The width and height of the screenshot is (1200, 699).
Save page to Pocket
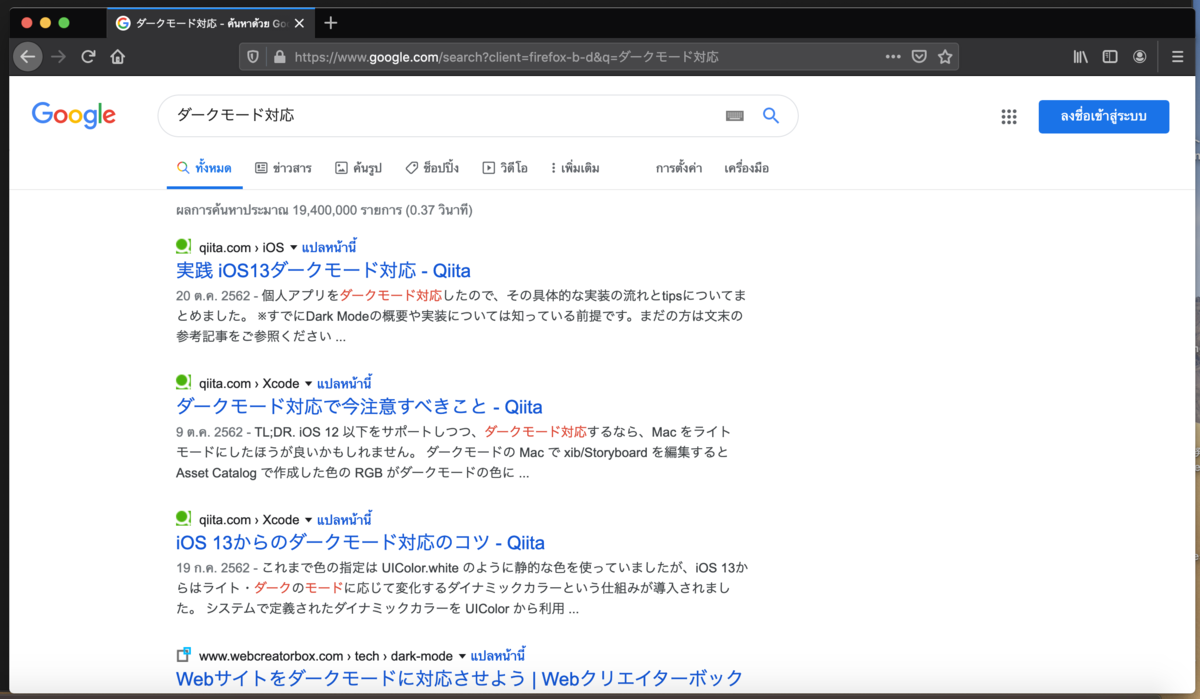(919, 57)
